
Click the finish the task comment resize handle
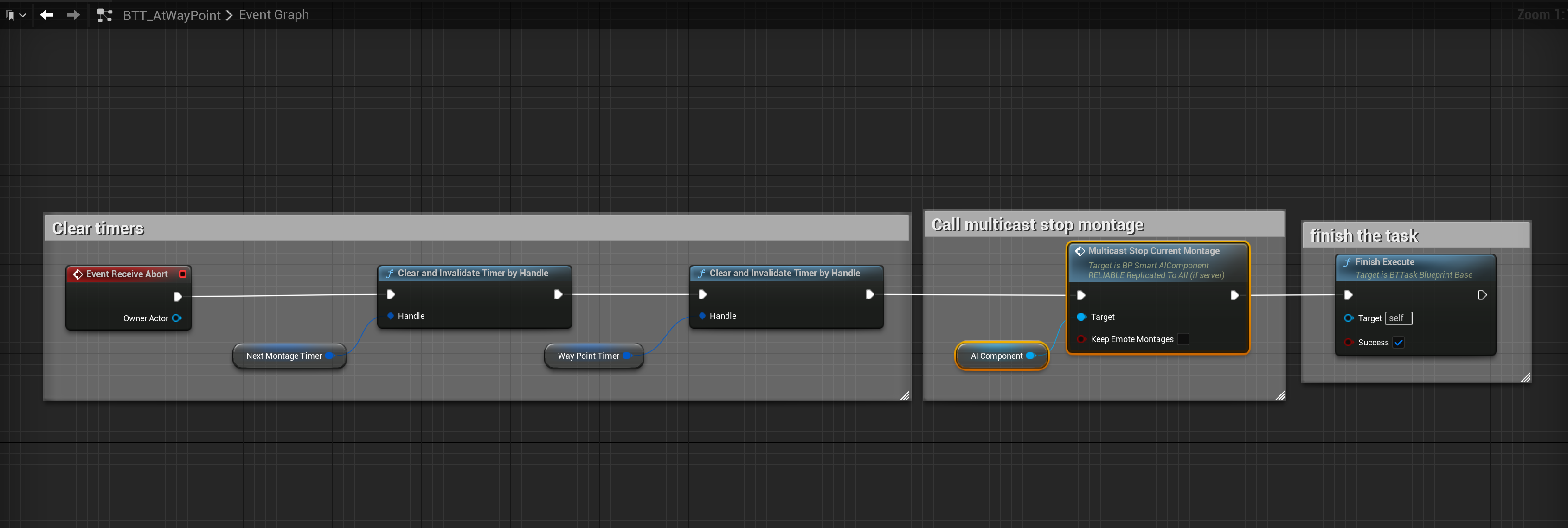[x=1525, y=377]
